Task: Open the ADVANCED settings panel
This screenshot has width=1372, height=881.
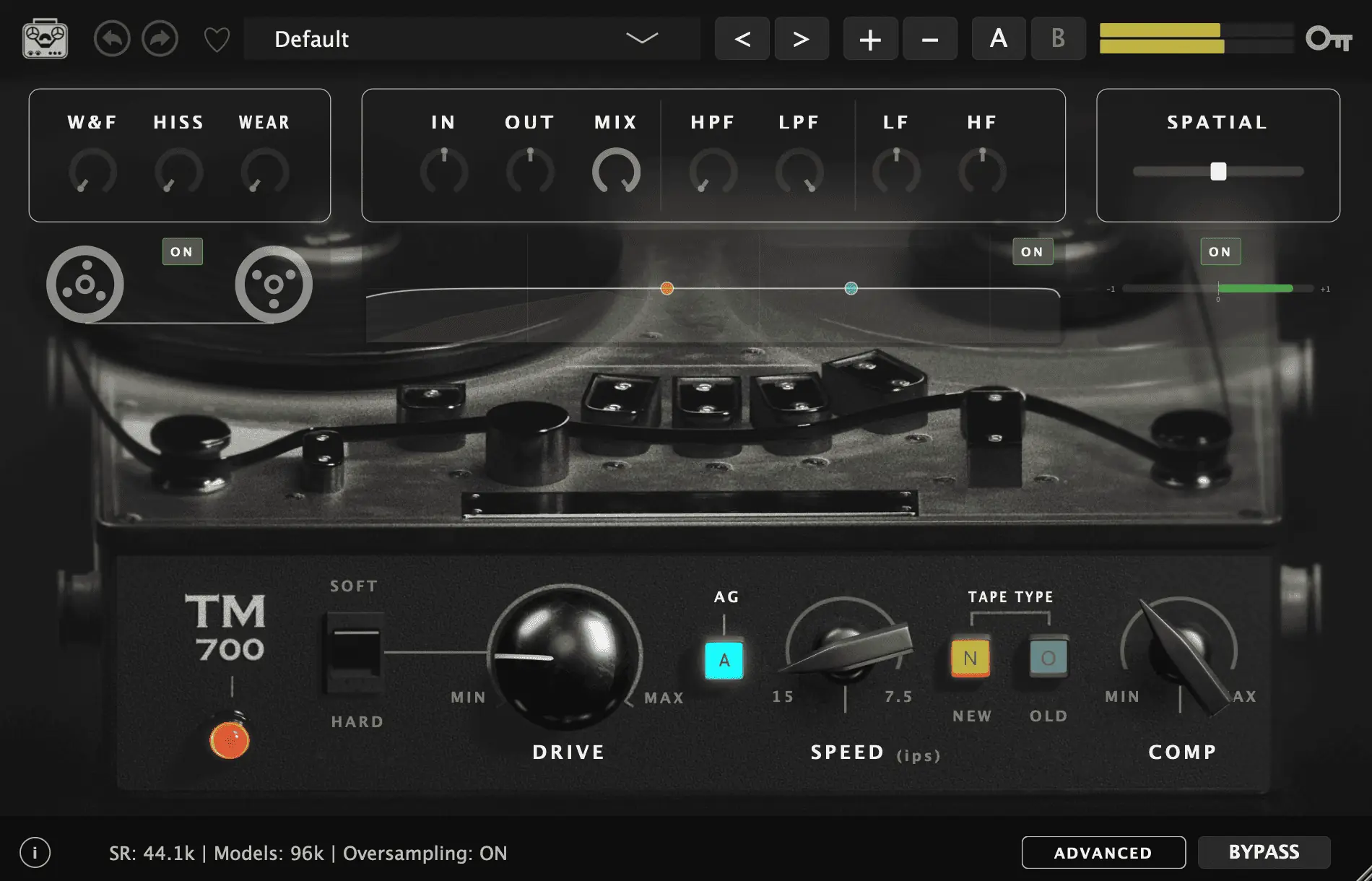Action: [1103, 852]
